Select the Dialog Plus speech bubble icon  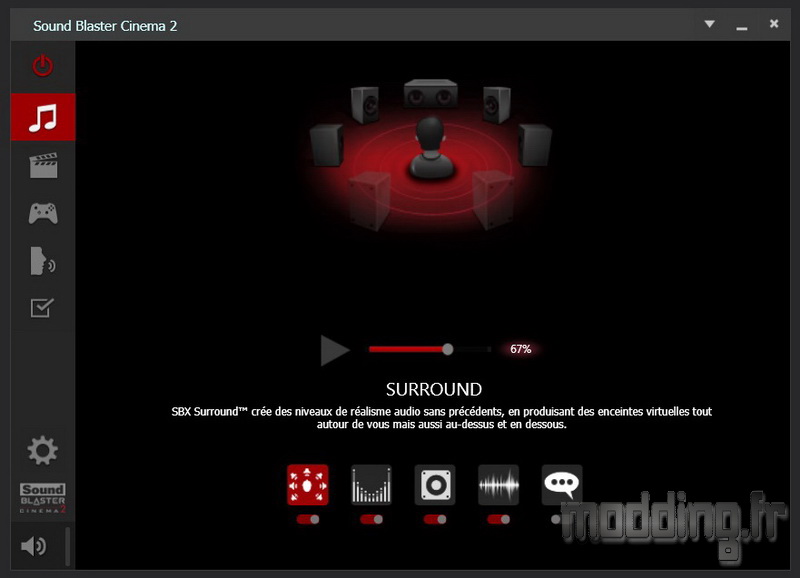pyautogui.click(x=562, y=485)
